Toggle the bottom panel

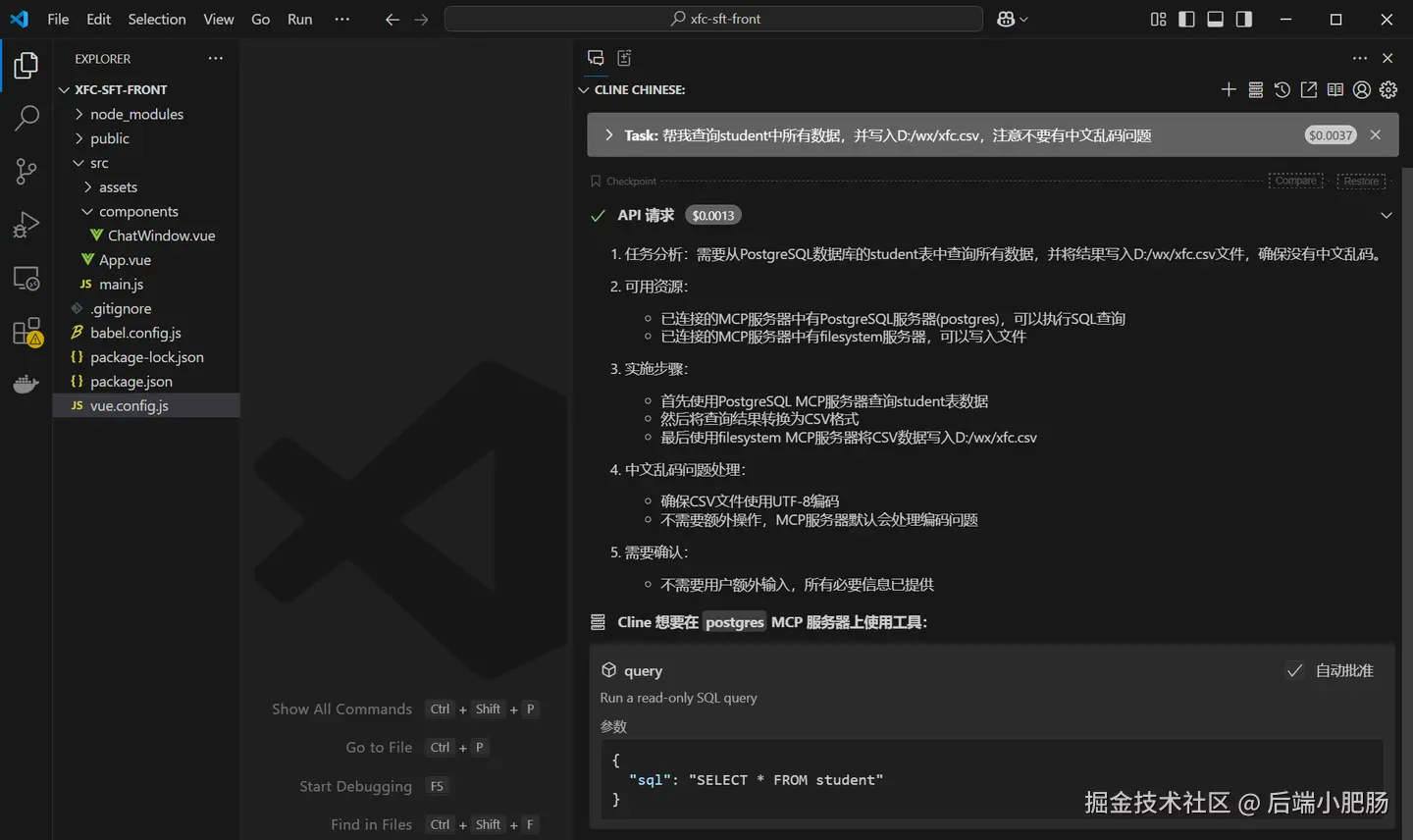(x=1215, y=19)
